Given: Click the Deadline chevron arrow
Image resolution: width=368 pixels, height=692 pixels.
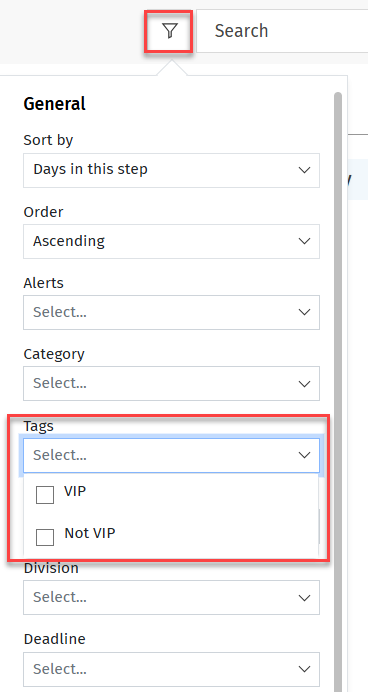Looking at the screenshot, I should click(304, 669).
